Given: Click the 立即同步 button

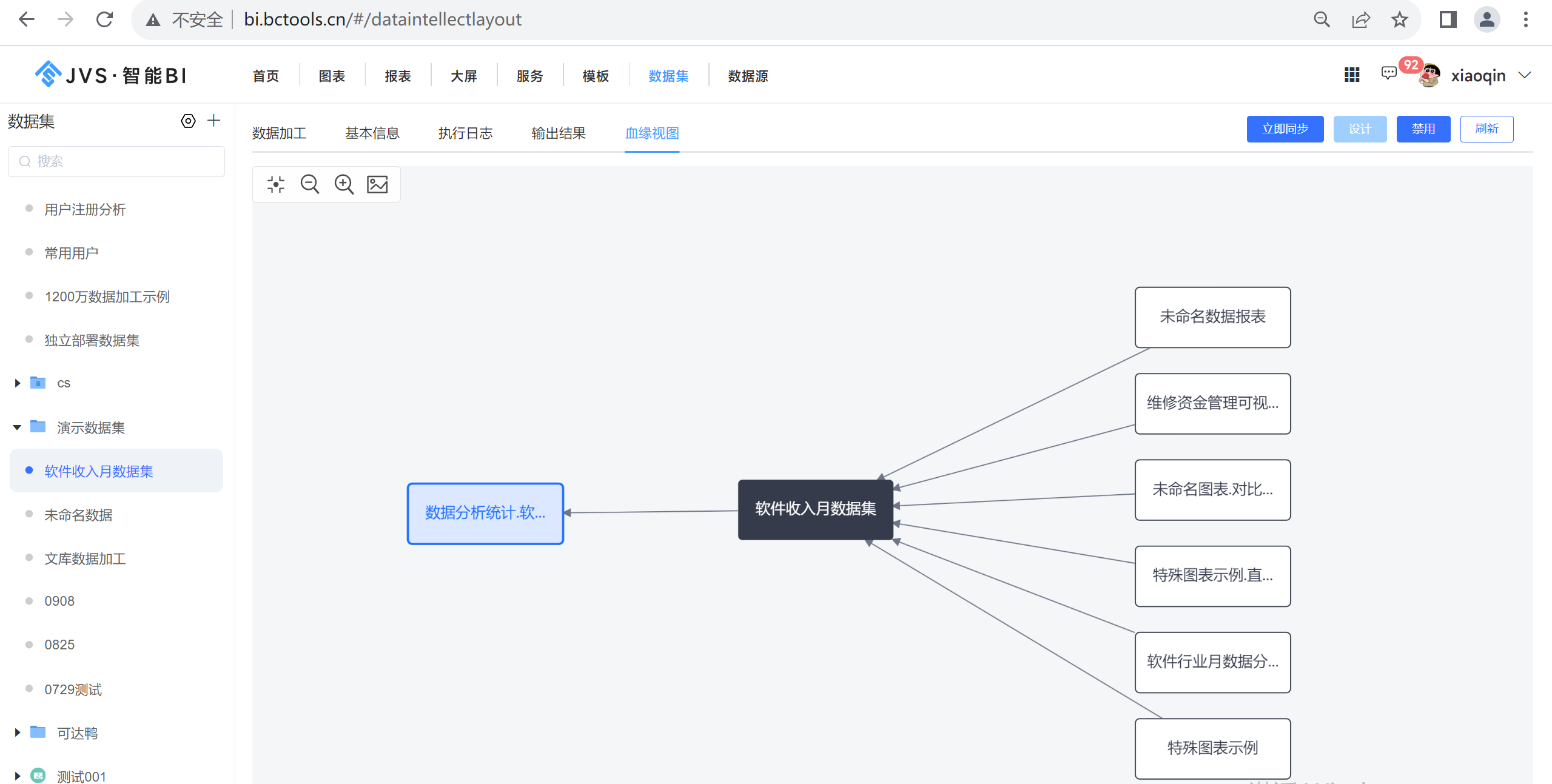Looking at the screenshot, I should (x=1285, y=129).
